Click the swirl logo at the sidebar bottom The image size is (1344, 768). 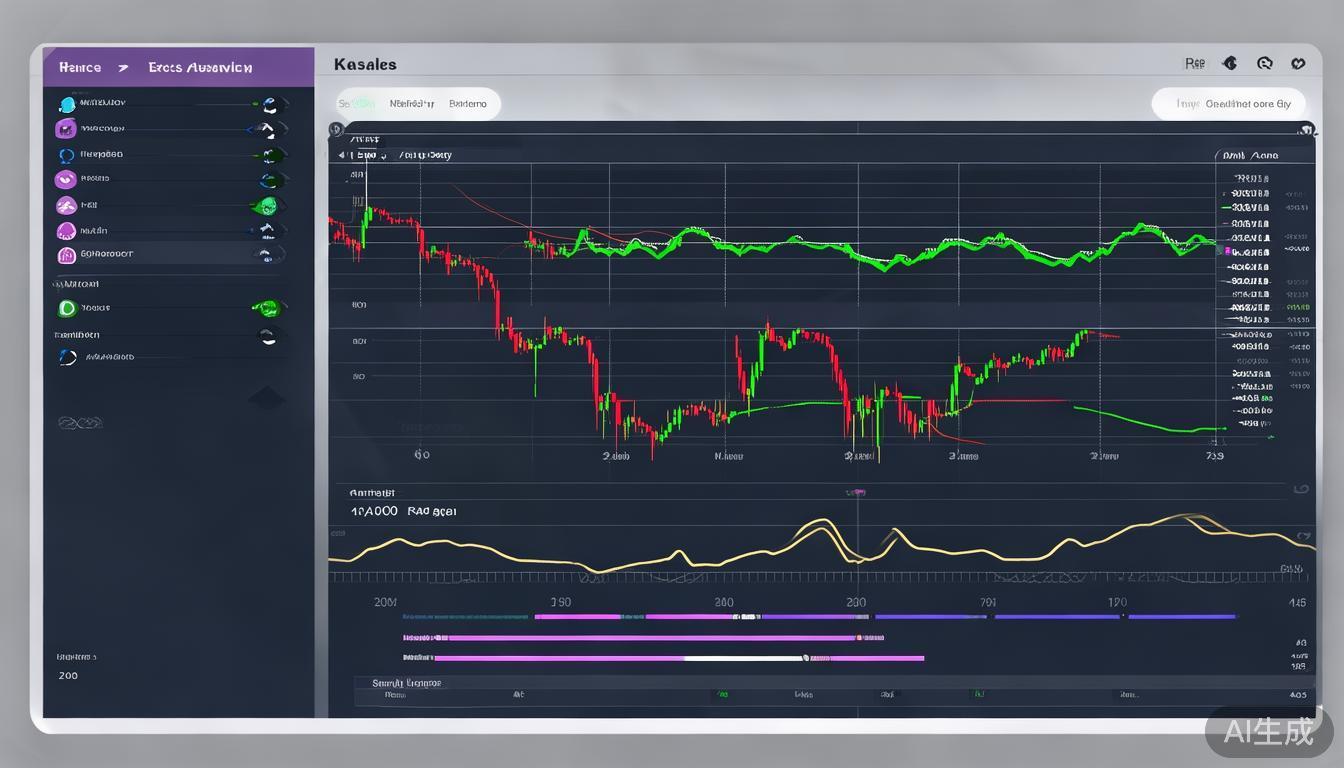[x=81, y=423]
